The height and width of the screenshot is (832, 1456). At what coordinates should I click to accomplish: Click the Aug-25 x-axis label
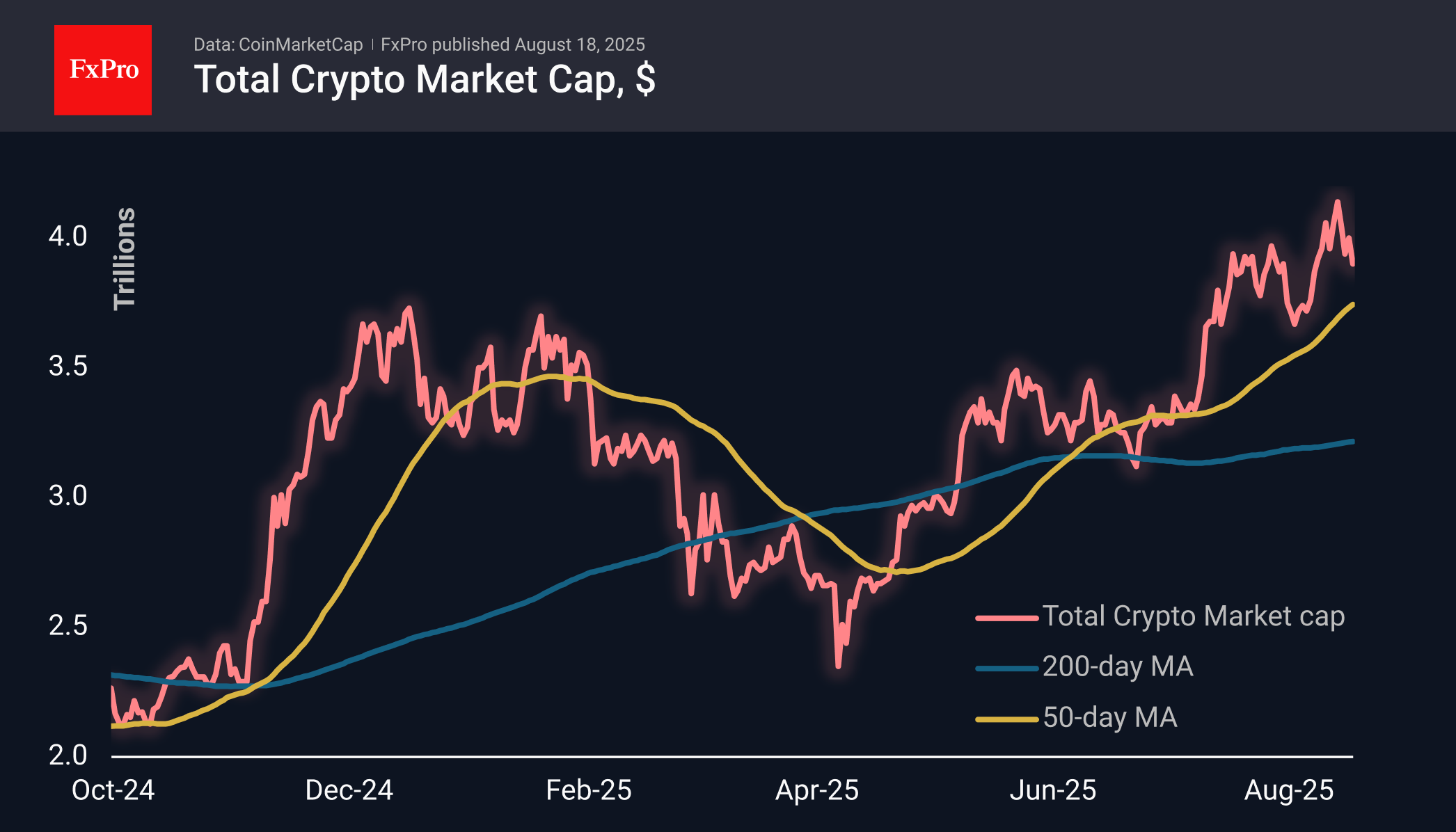pyautogui.click(x=1288, y=790)
